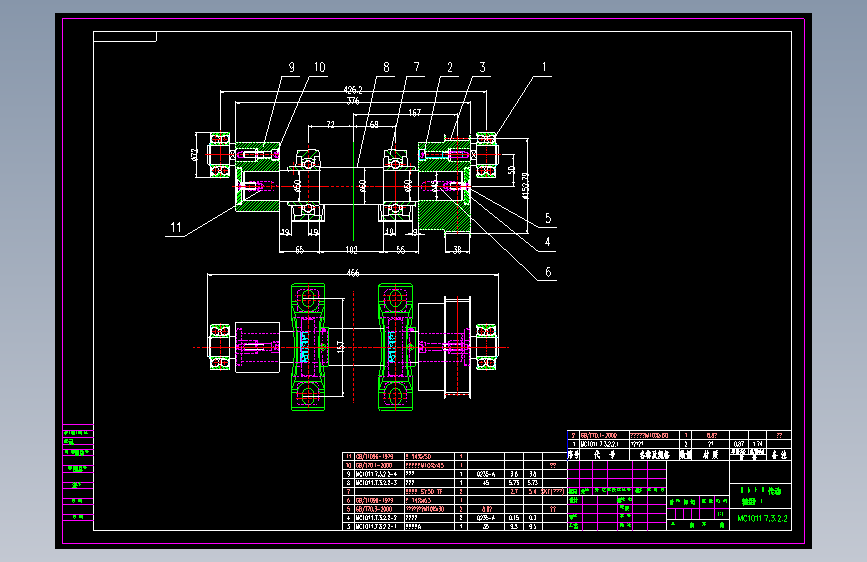Click material cell 45 in row 8
The width and height of the screenshot is (867, 562).
[485, 483]
